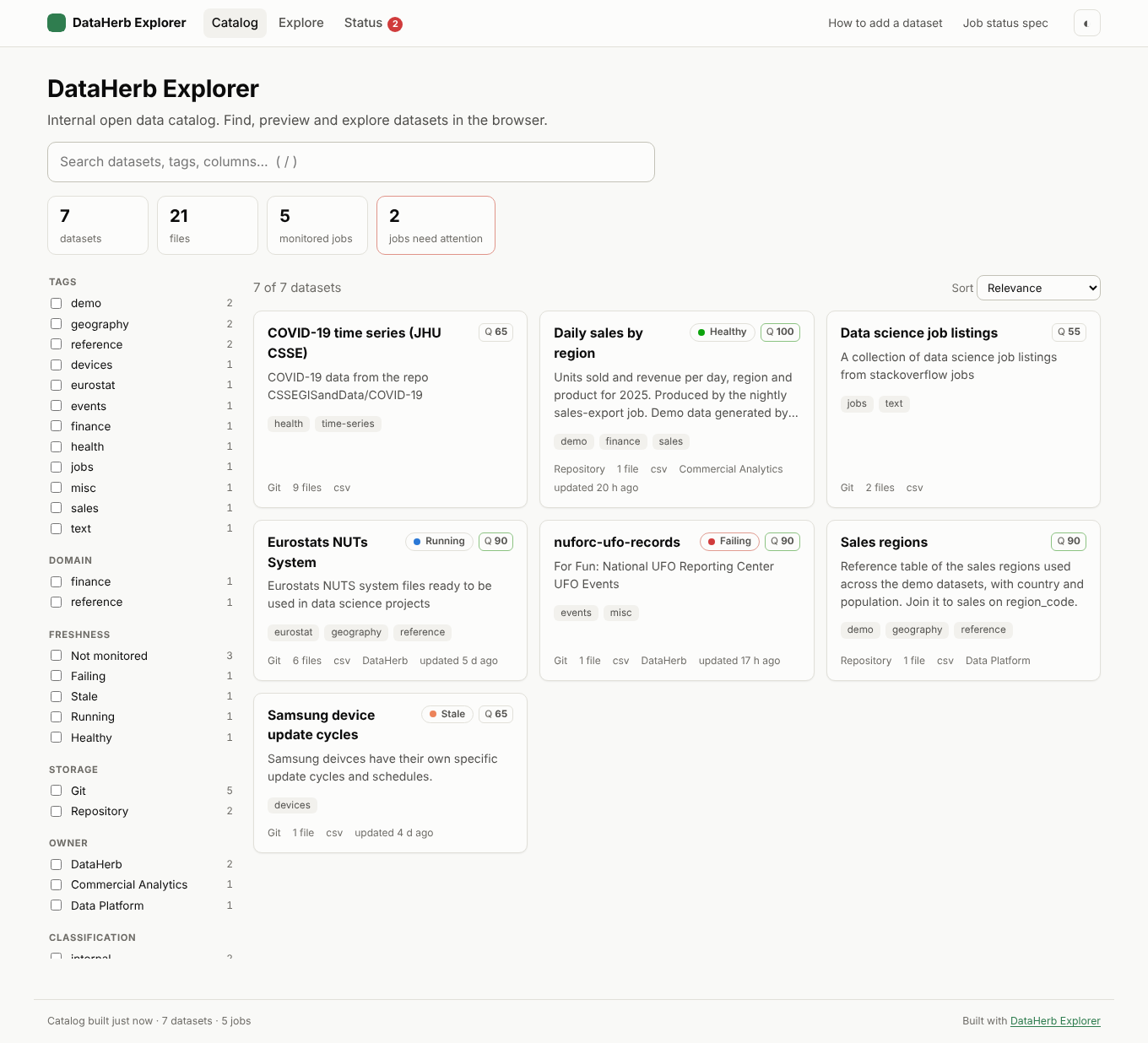Follow the DataHerb Explorer footer link
The image size is (1148, 1043).
pos(1055,1021)
